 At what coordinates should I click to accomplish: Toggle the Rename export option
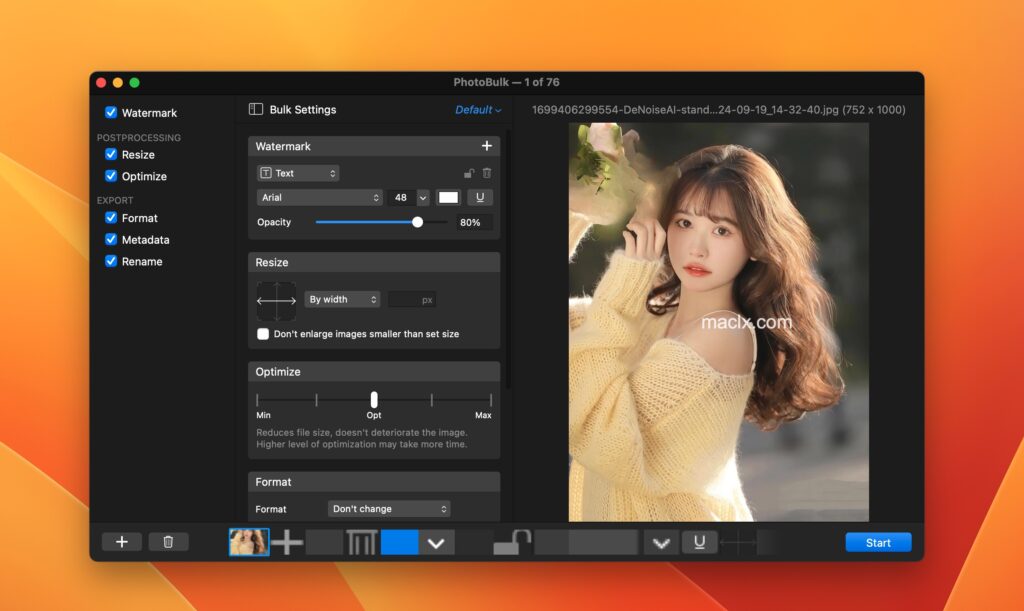pyautogui.click(x=110, y=261)
